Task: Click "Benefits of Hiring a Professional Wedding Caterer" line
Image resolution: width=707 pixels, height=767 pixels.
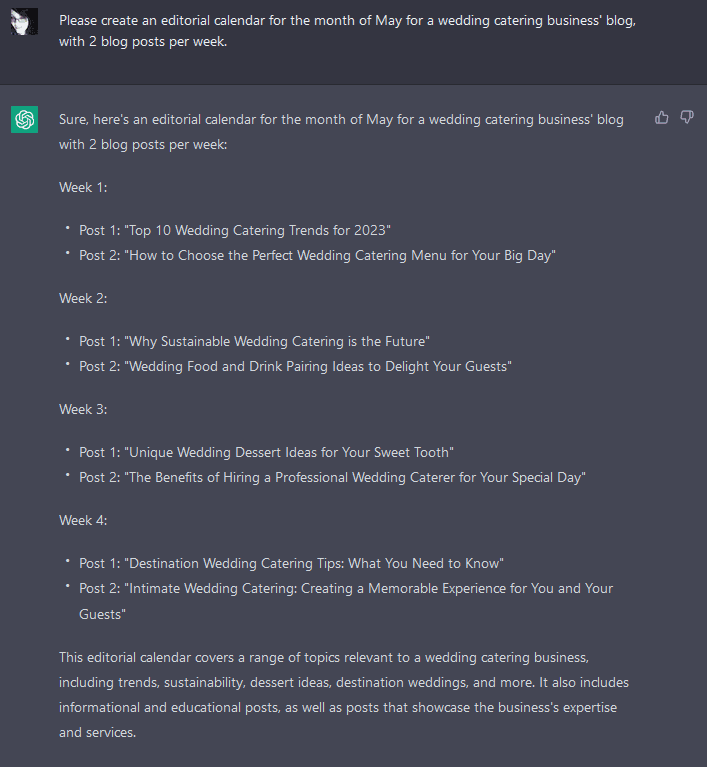Action: coord(333,477)
